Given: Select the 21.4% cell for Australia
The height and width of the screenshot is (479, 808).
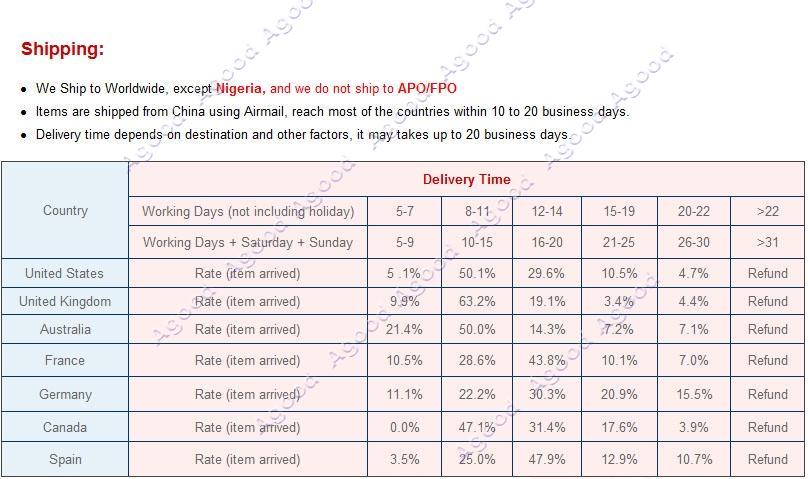Looking at the screenshot, I should point(405,330).
